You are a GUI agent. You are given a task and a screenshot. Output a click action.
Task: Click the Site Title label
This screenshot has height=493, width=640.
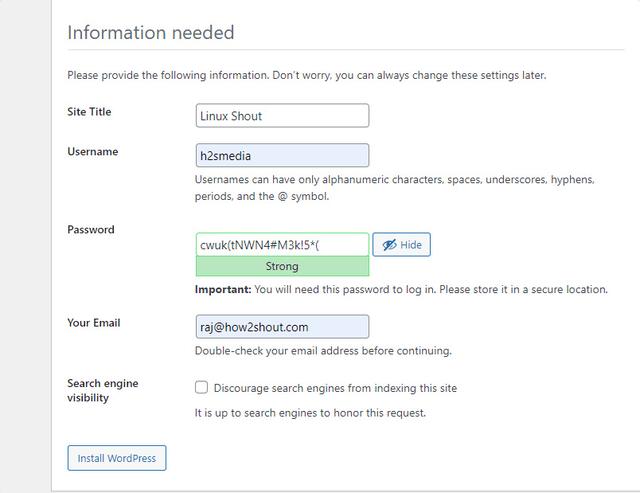click(89, 112)
